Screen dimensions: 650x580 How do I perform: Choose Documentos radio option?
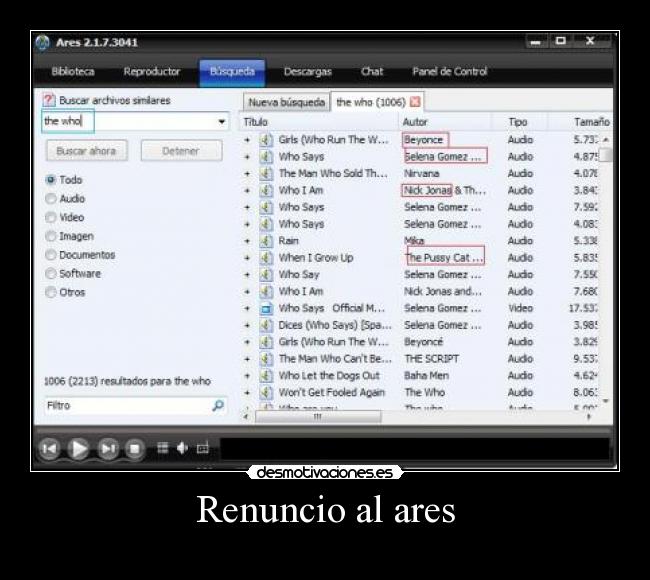click(x=51, y=255)
